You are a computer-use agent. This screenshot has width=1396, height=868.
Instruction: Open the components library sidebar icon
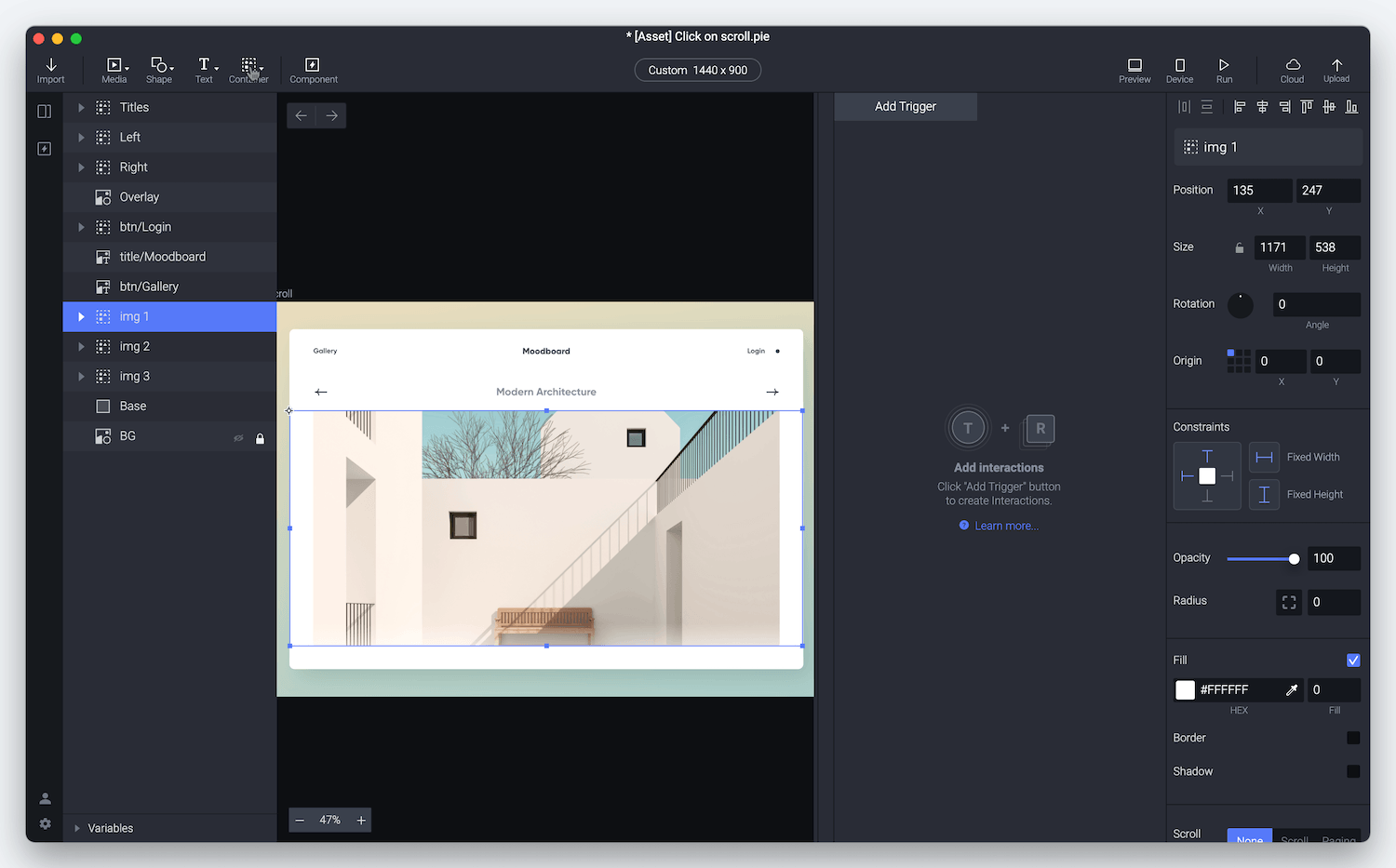[x=44, y=149]
